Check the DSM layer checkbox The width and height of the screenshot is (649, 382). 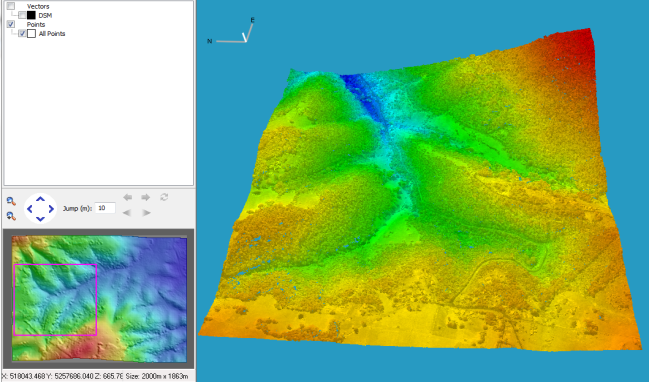[x=22, y=15]
